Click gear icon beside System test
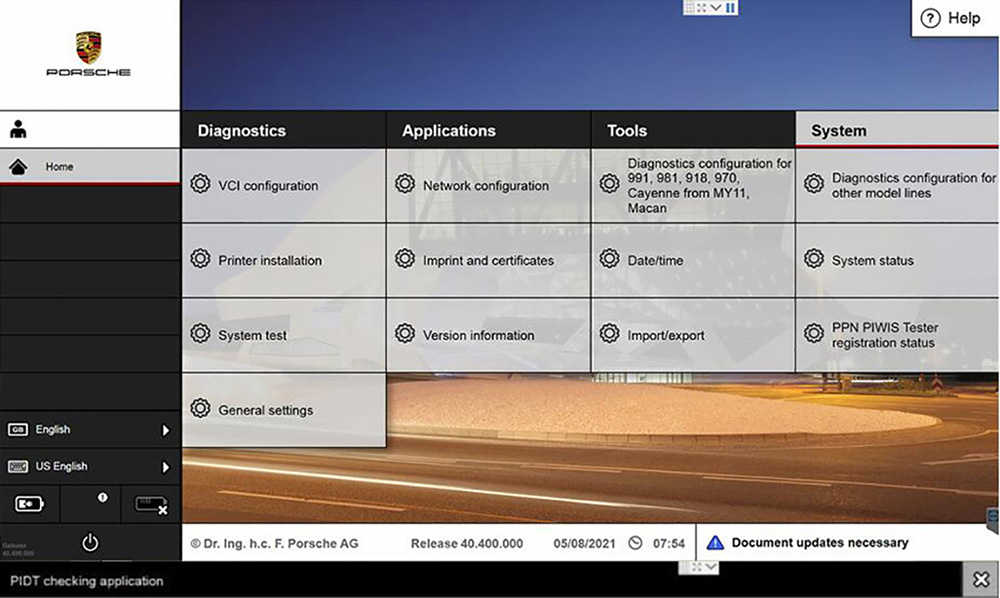 pyautogui.click(x=200, y=333)
